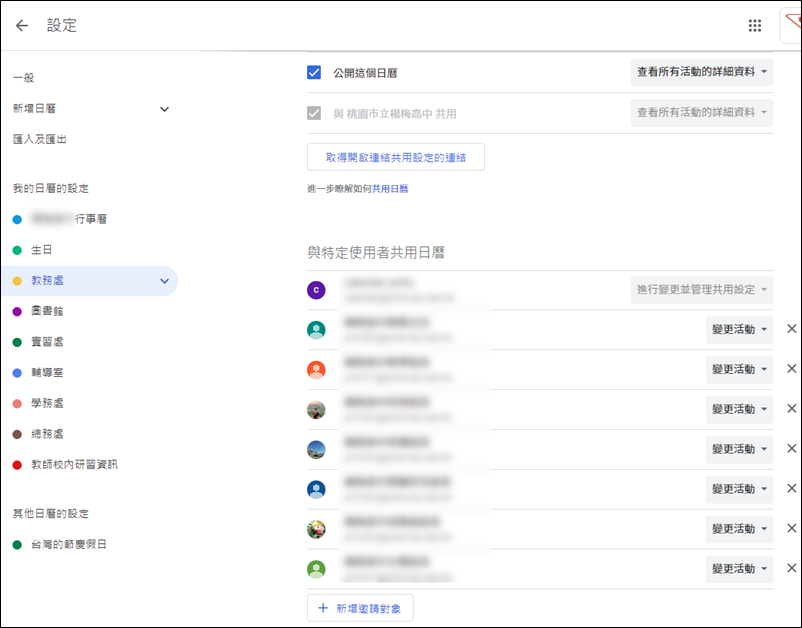Screen dimensions: 802x628
Task: Click the purple C avatar
Action: [x=316, y=290]
